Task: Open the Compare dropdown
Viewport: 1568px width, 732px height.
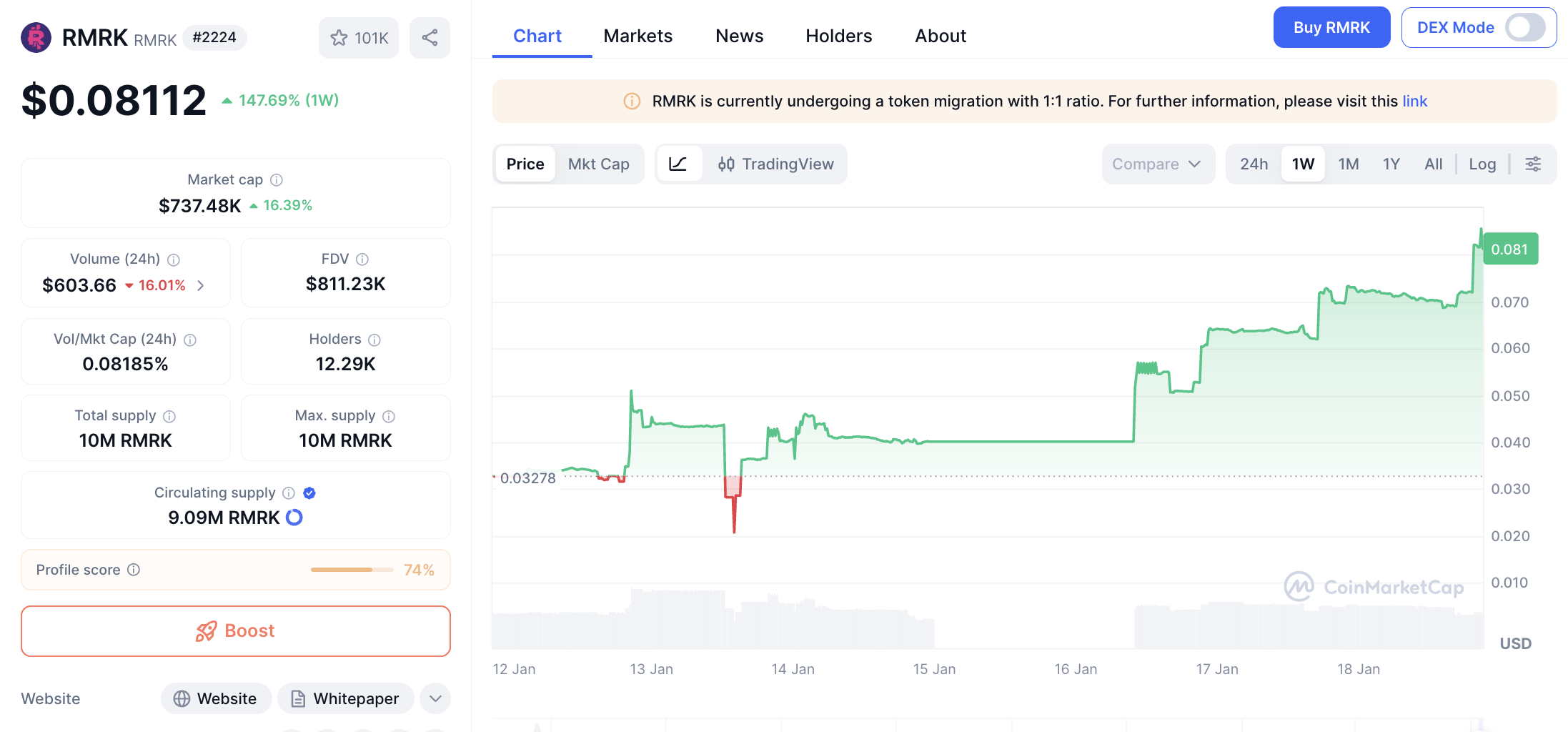Action: tap(1157, 164)
